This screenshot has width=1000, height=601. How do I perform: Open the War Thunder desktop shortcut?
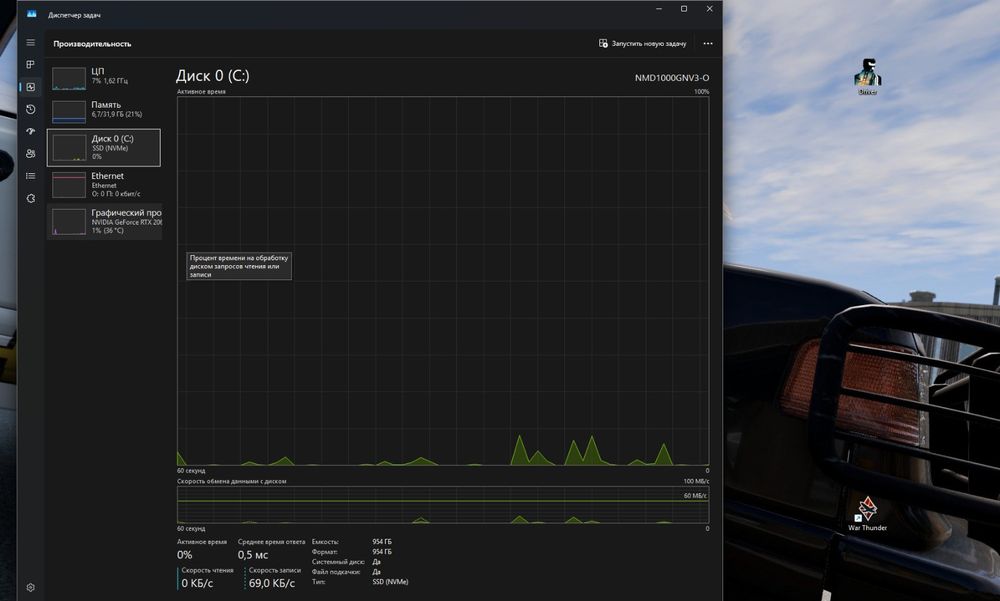867,514
